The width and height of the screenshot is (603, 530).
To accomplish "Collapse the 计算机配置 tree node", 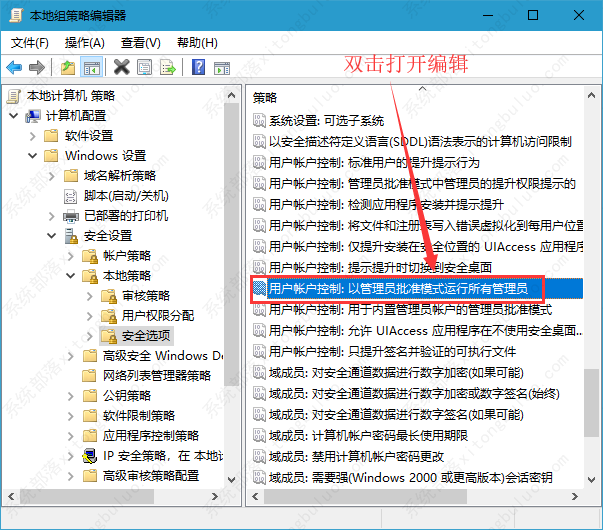I will click(14, 116).
